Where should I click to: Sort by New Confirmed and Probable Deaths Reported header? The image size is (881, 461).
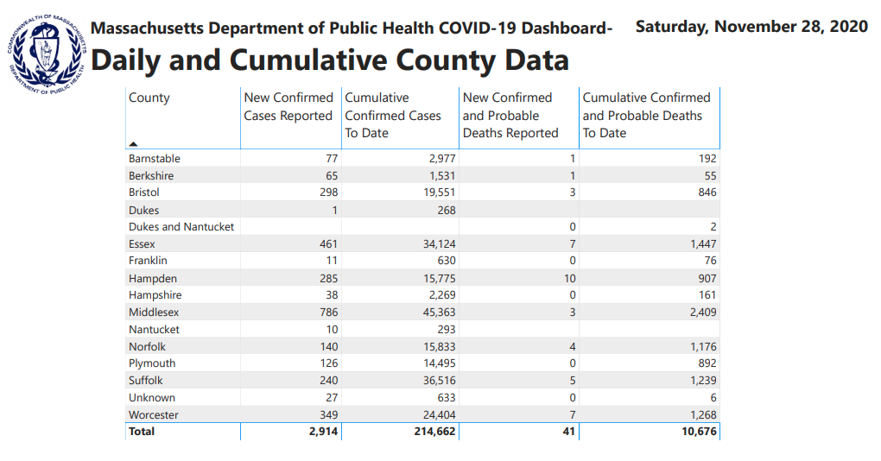point(510,115)
